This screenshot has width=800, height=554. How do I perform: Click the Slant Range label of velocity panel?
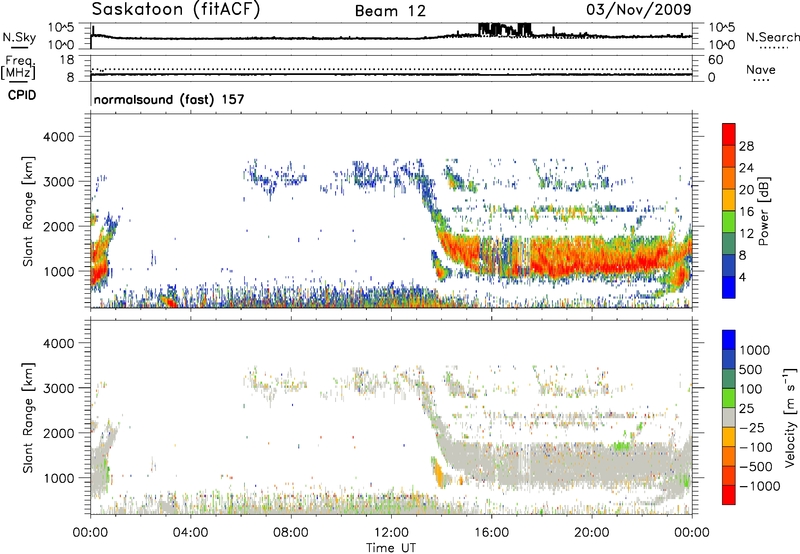click(28, 417)
